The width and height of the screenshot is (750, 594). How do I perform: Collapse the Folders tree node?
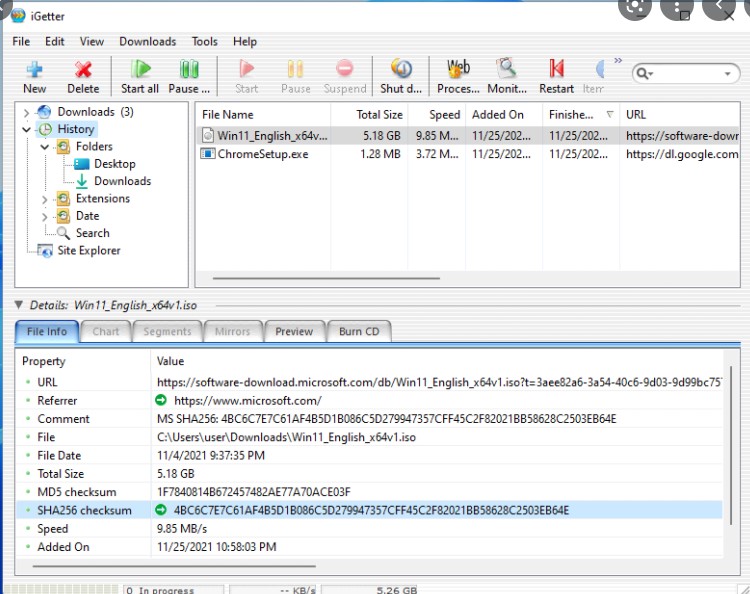[x=44, y=147]
